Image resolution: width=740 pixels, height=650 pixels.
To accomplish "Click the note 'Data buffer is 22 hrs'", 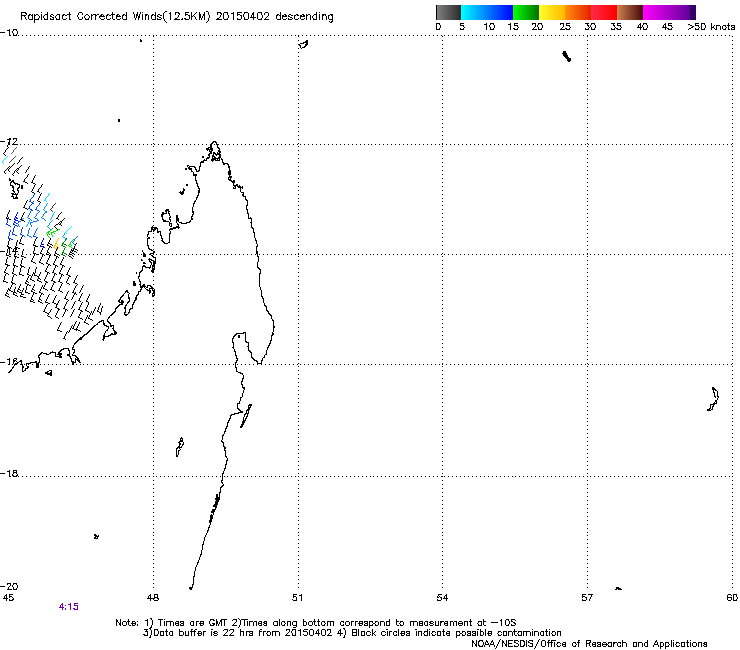I will (x=203, y=633).
